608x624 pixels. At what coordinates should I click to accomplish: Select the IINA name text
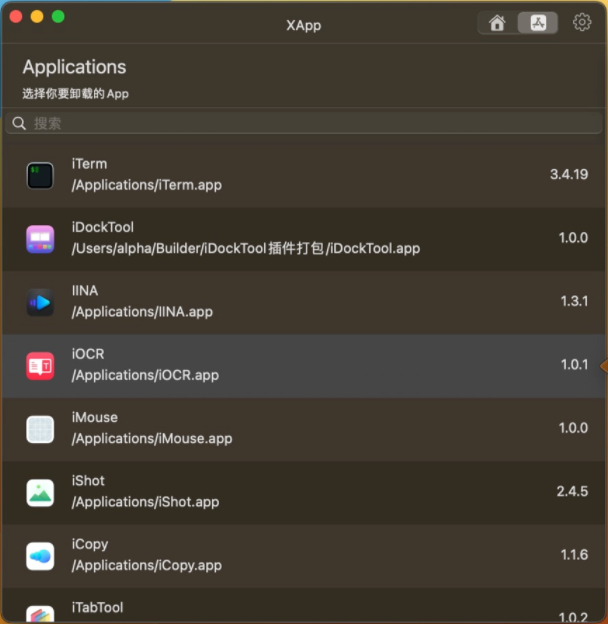(85, 291)
